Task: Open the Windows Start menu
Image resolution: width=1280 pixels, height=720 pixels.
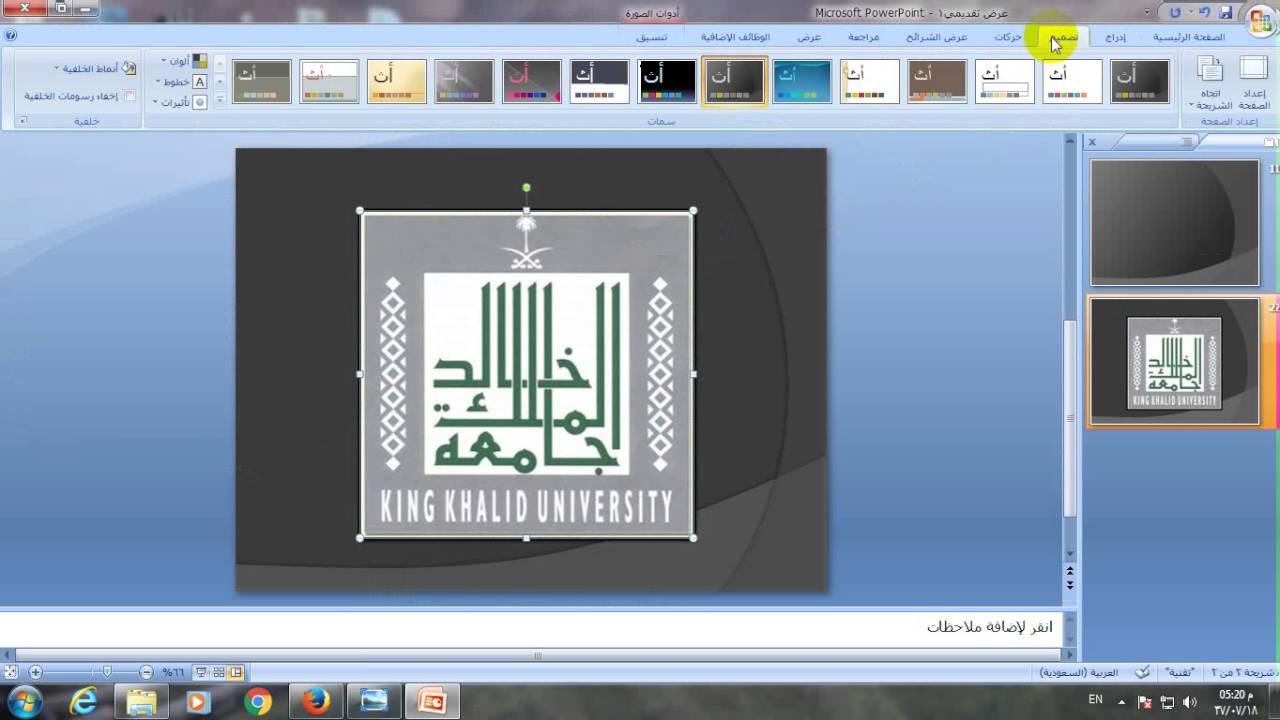Action: click(25, 702)
